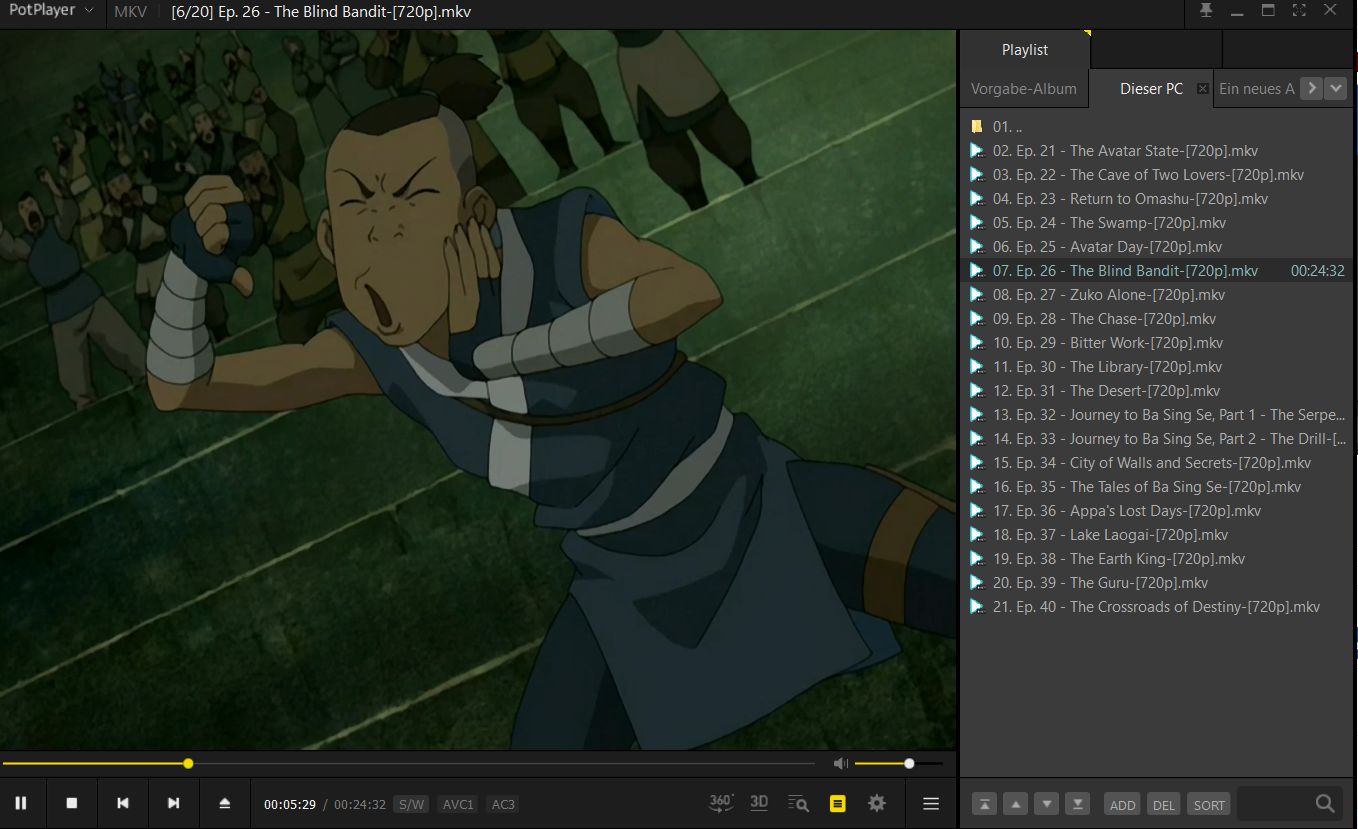Select Ep. 32 - Journey to Ba Sing Se Part 1

coord(1156,415)
